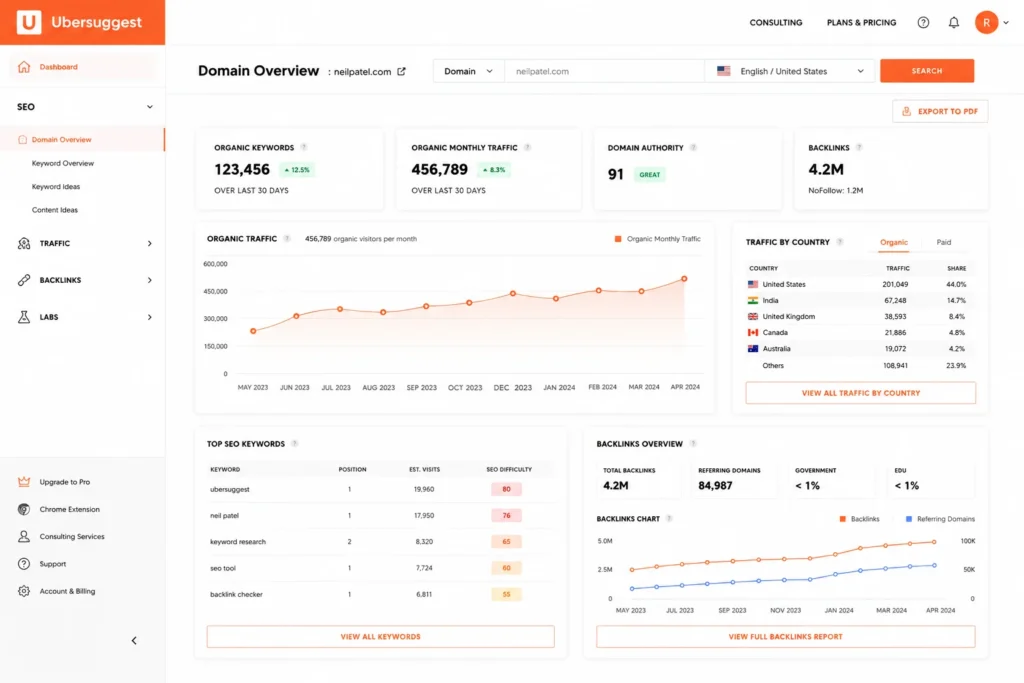Click the Consulting Services person icon
This screenshot has height=683, width=1024.
coord(24,537)
